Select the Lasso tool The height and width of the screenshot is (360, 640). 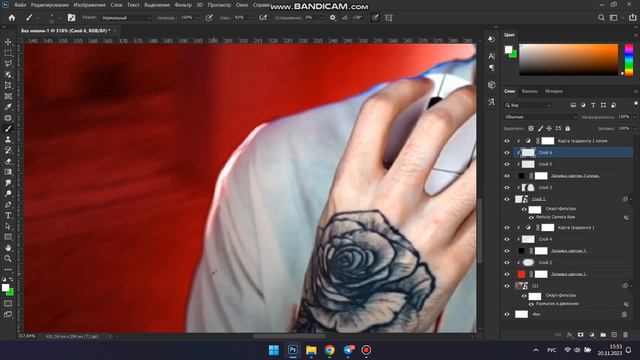click(8, 64)
